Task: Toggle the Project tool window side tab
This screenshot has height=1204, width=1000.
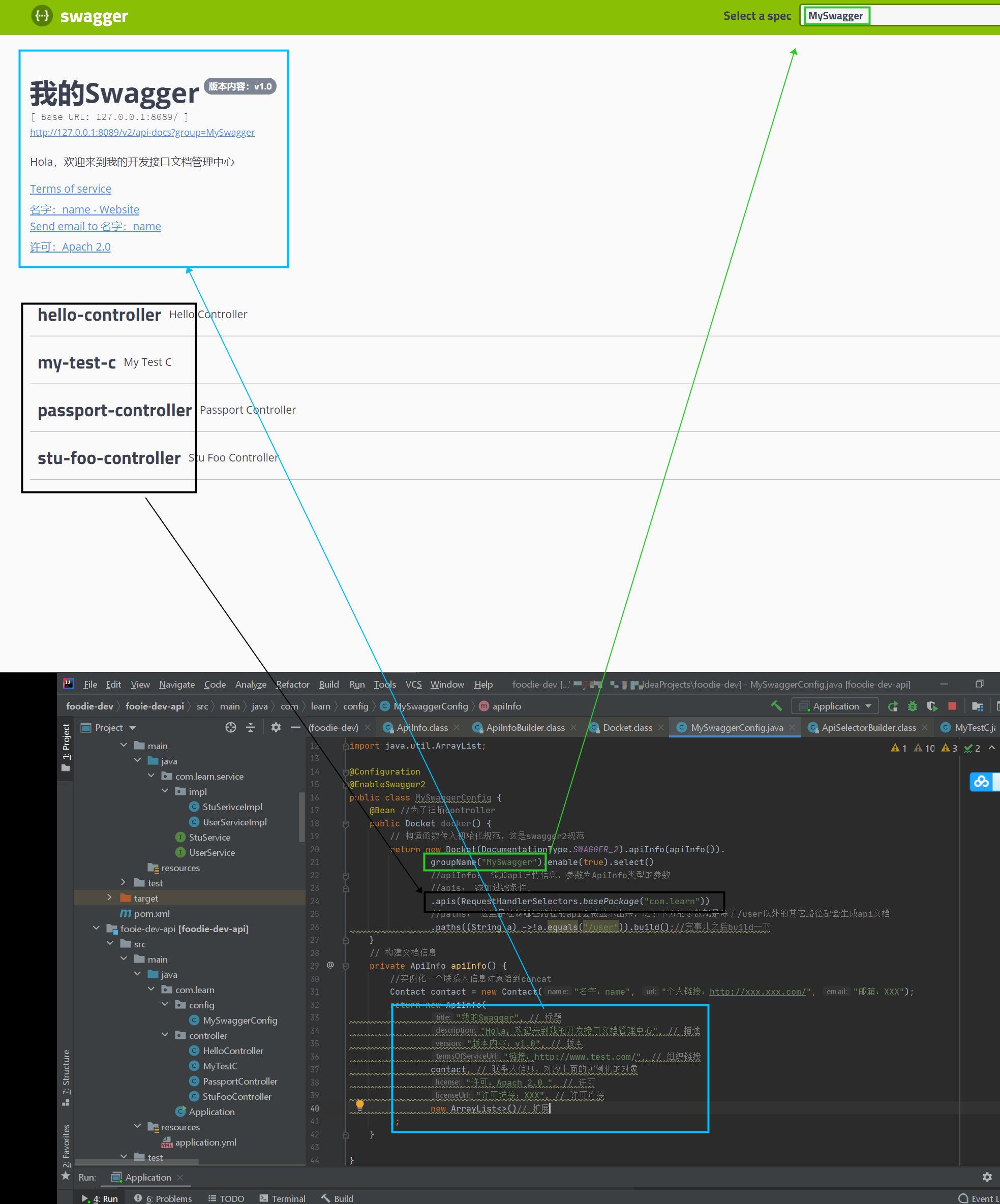Action: pos(67,746)
